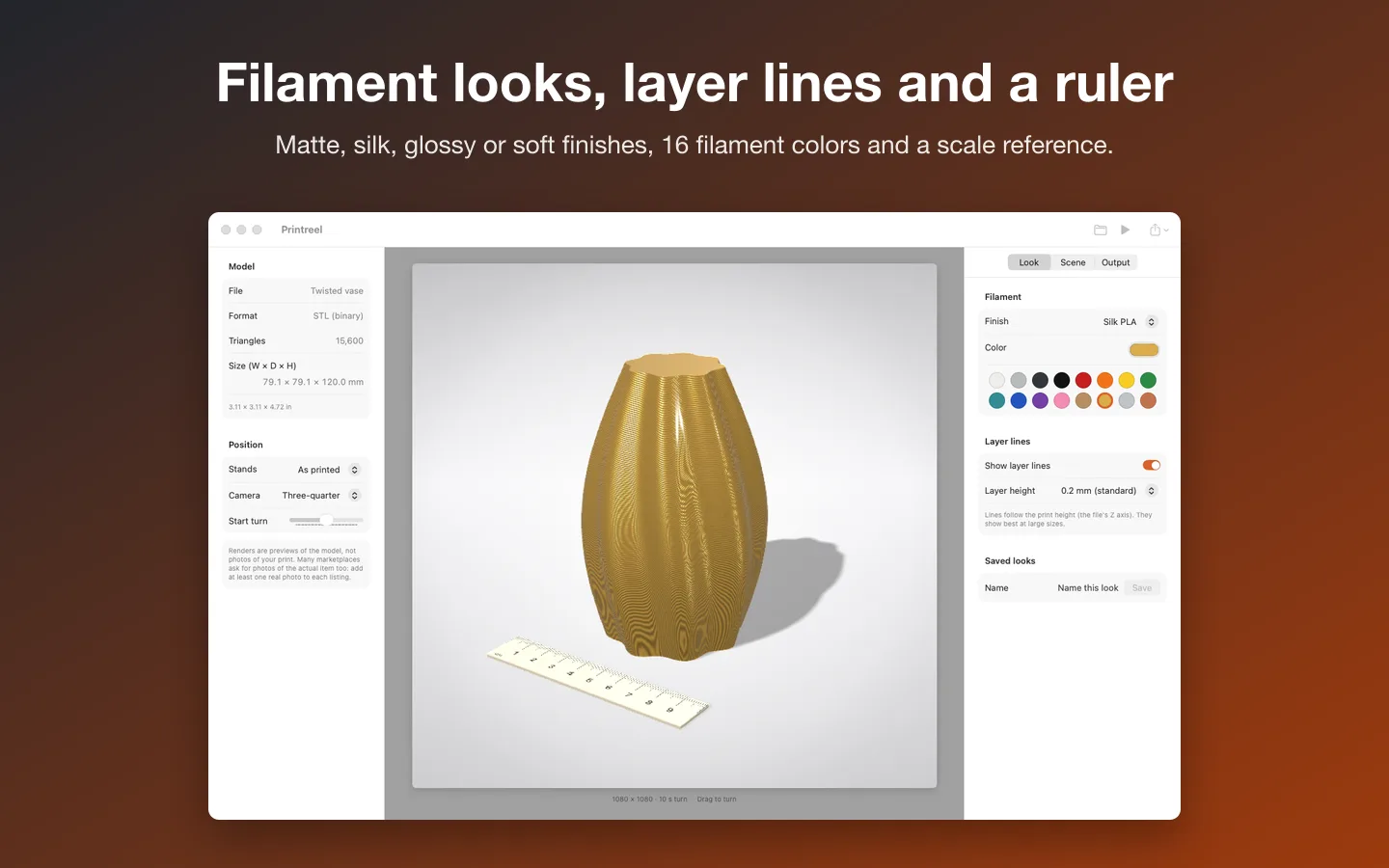Switch to the Look tab
Image resolution: width=1389 pixels, height=868 pixels.
click(x=1029, y=262)
